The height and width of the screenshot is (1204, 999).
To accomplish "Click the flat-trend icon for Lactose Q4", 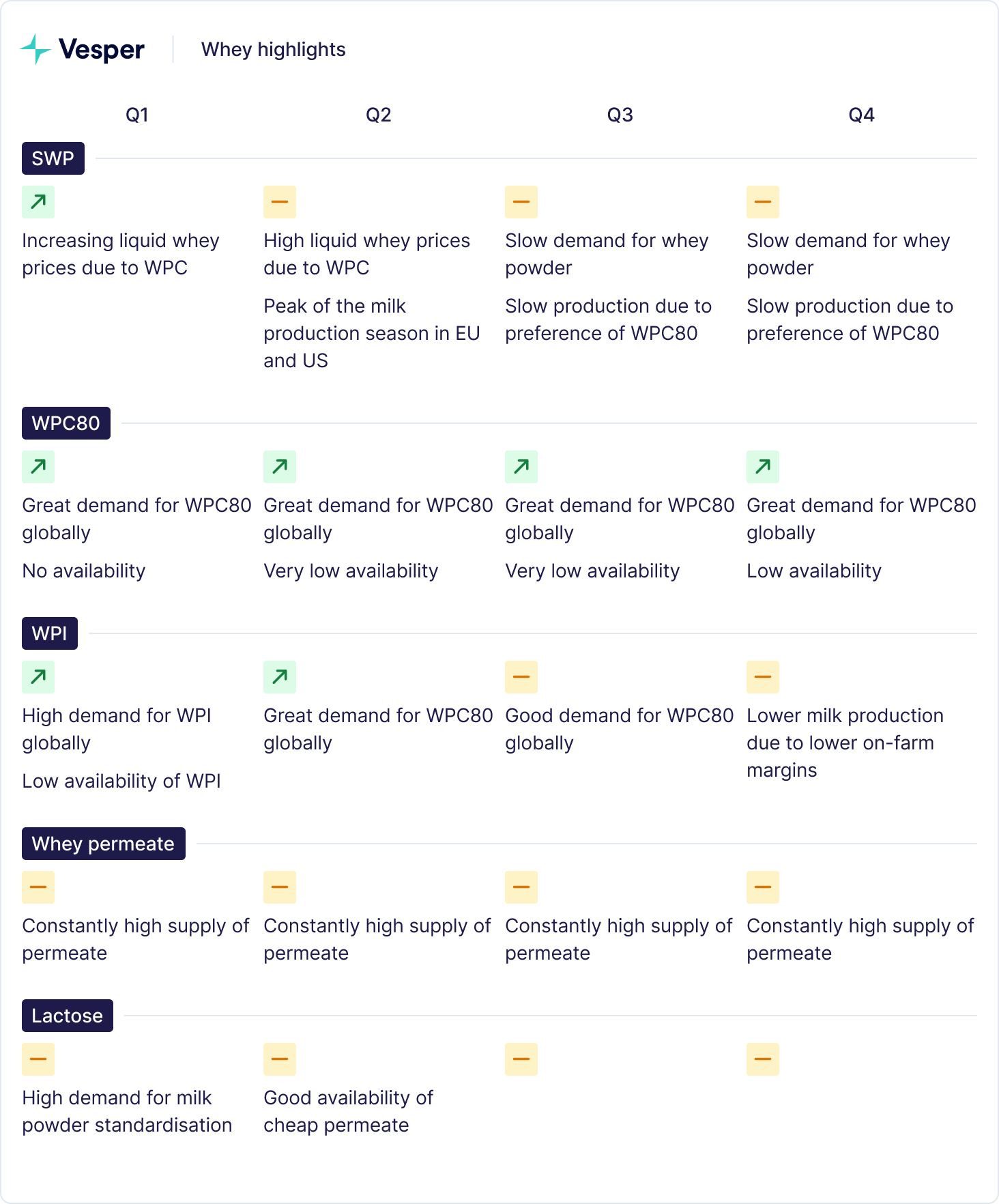I will pos(763,1059).
